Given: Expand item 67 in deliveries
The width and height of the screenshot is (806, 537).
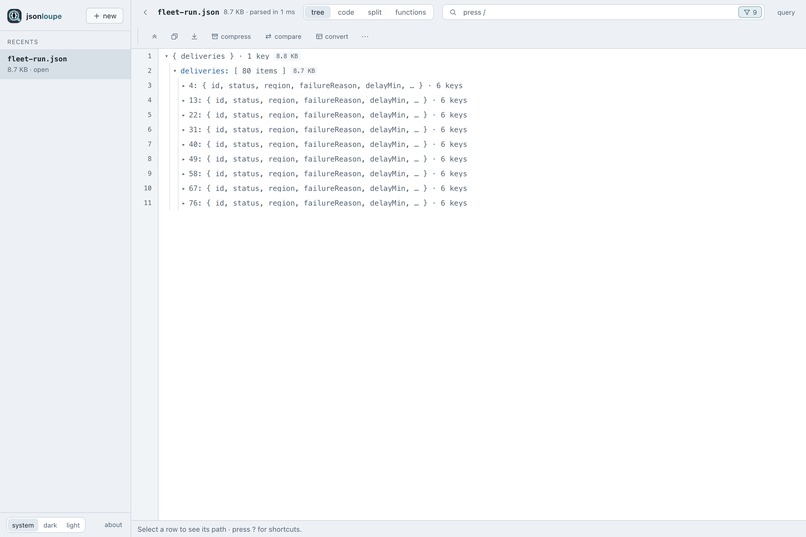Looking at the screenshot, I should pos(183,189).
